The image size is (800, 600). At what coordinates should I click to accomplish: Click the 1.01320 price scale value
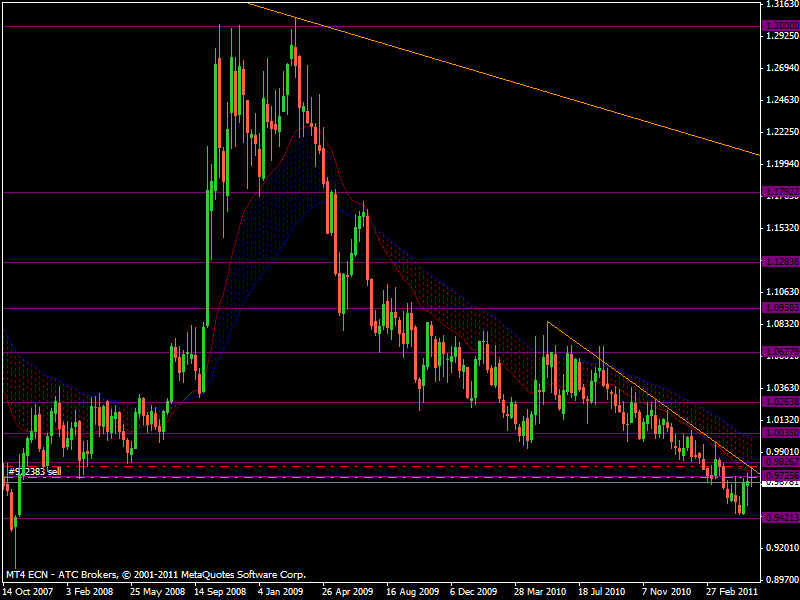tap(782, 420)
